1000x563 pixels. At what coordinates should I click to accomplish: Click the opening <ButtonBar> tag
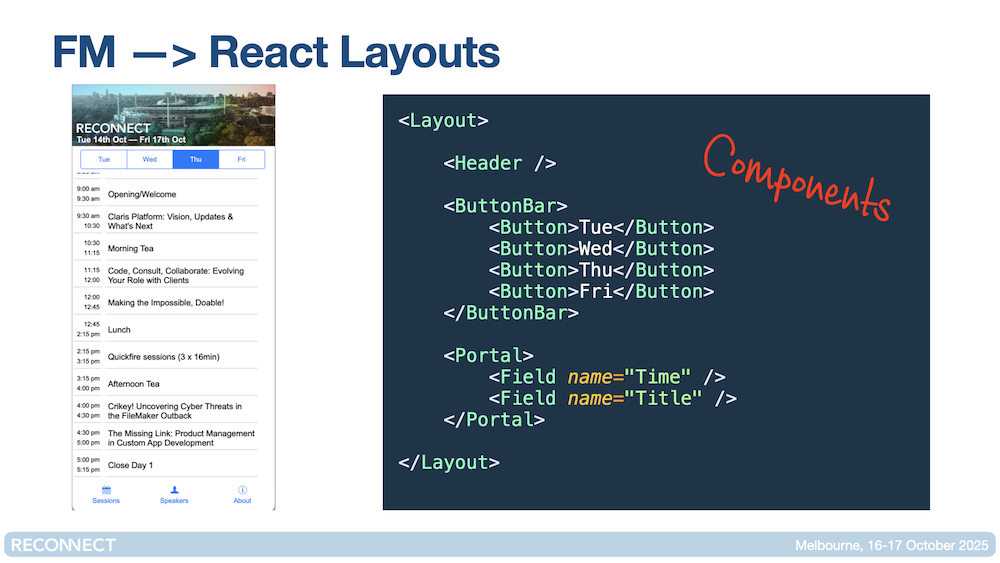click(x=506, y=206)
